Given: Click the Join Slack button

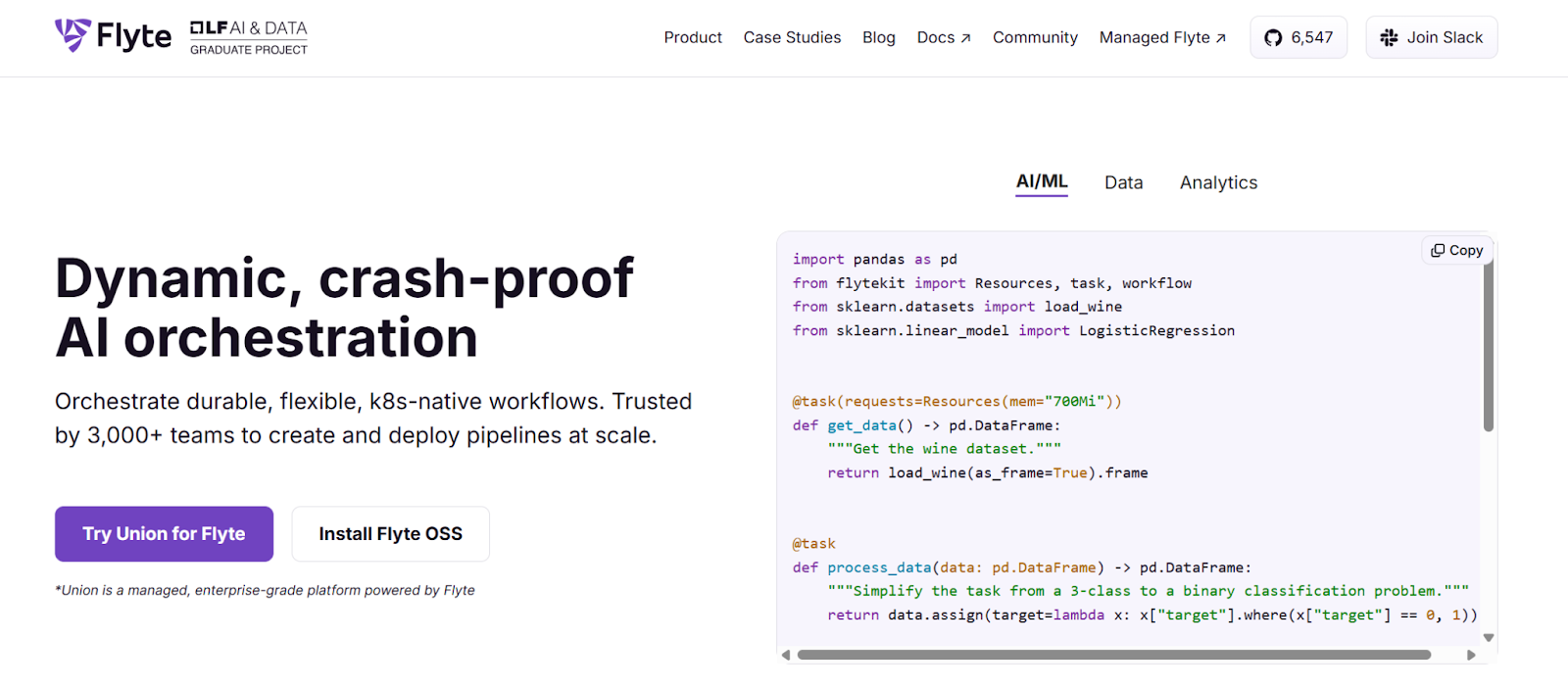Looking at the screenshot, I should 1432,37.
